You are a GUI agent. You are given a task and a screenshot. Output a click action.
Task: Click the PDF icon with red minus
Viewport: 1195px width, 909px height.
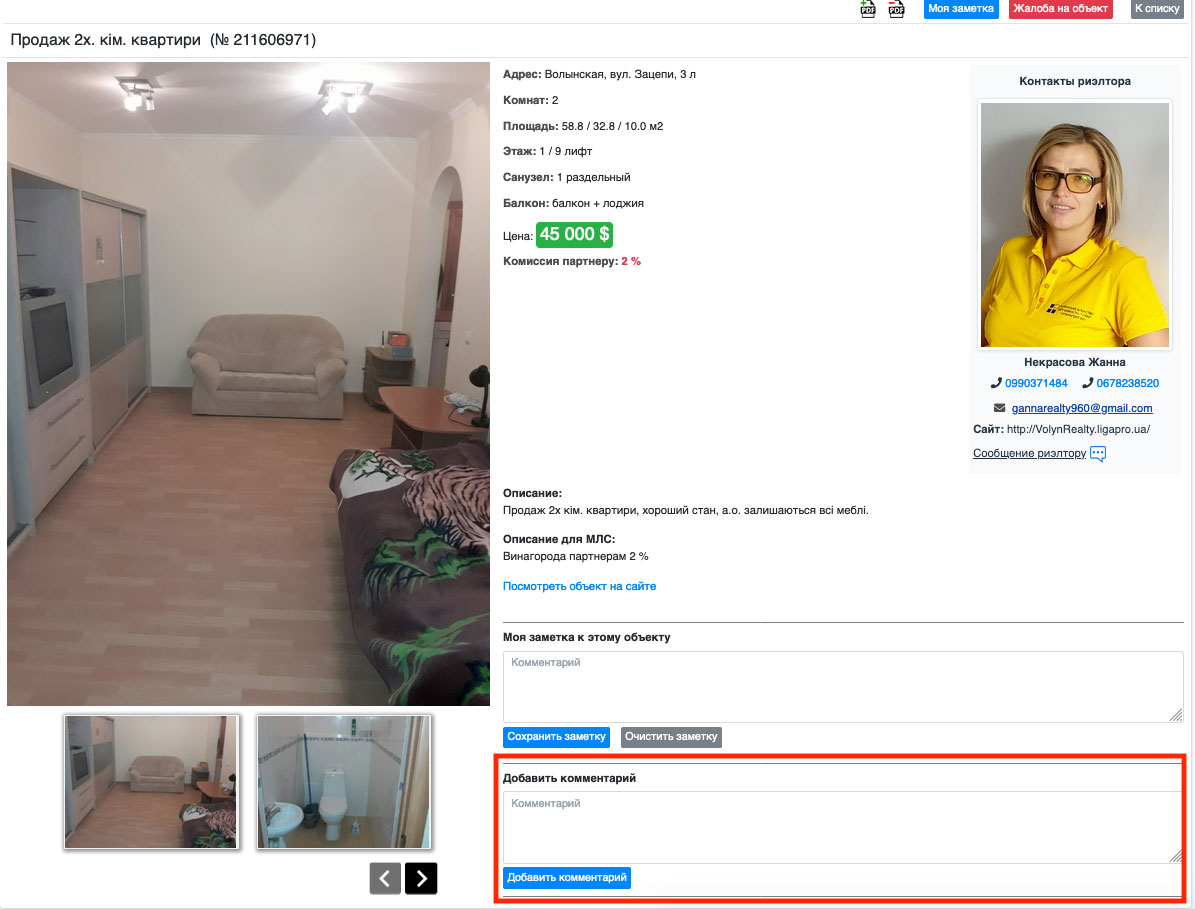[x=896, y=8]
